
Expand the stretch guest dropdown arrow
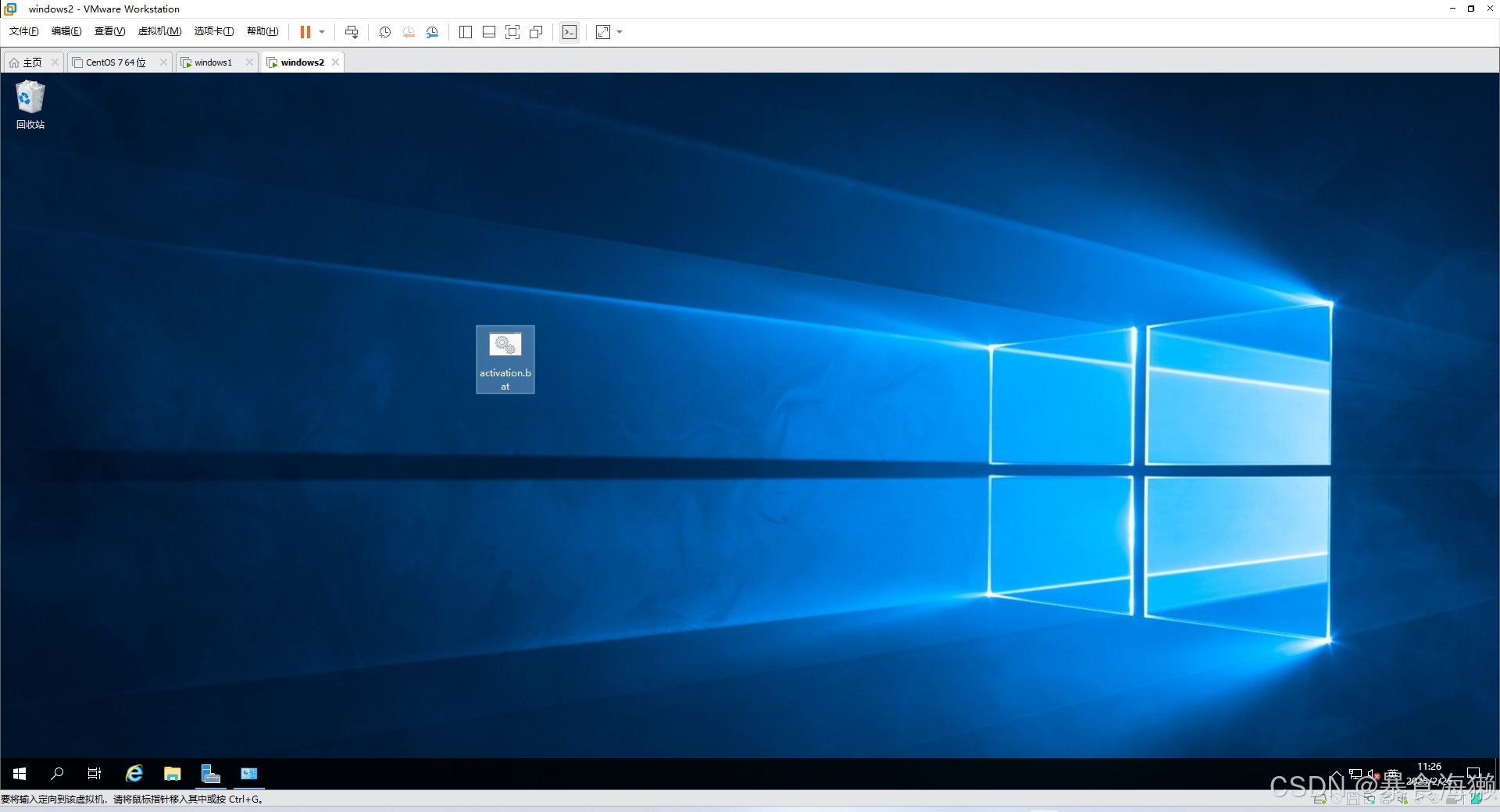tap(620, 32)
